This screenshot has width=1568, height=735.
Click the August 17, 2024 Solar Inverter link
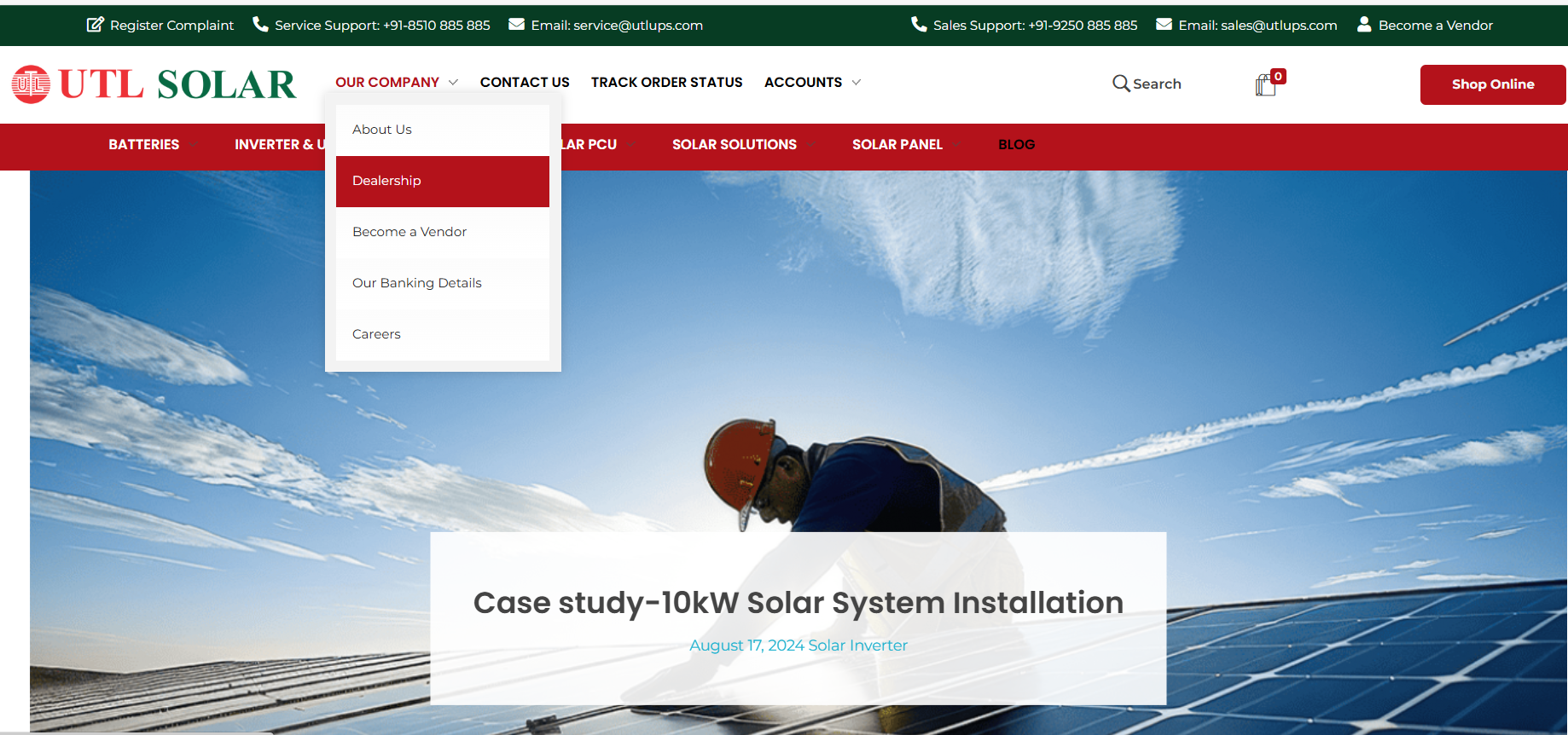[799, 645]
